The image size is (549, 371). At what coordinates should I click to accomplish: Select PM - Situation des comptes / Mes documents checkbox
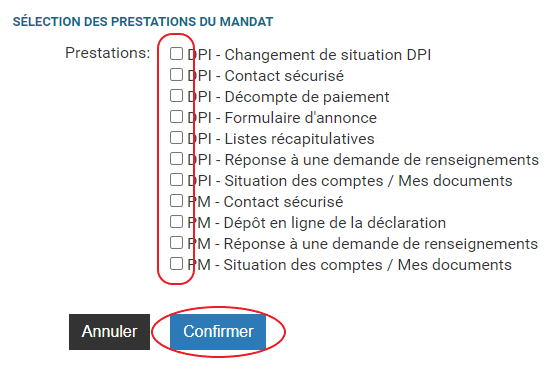tap(176, 264)
